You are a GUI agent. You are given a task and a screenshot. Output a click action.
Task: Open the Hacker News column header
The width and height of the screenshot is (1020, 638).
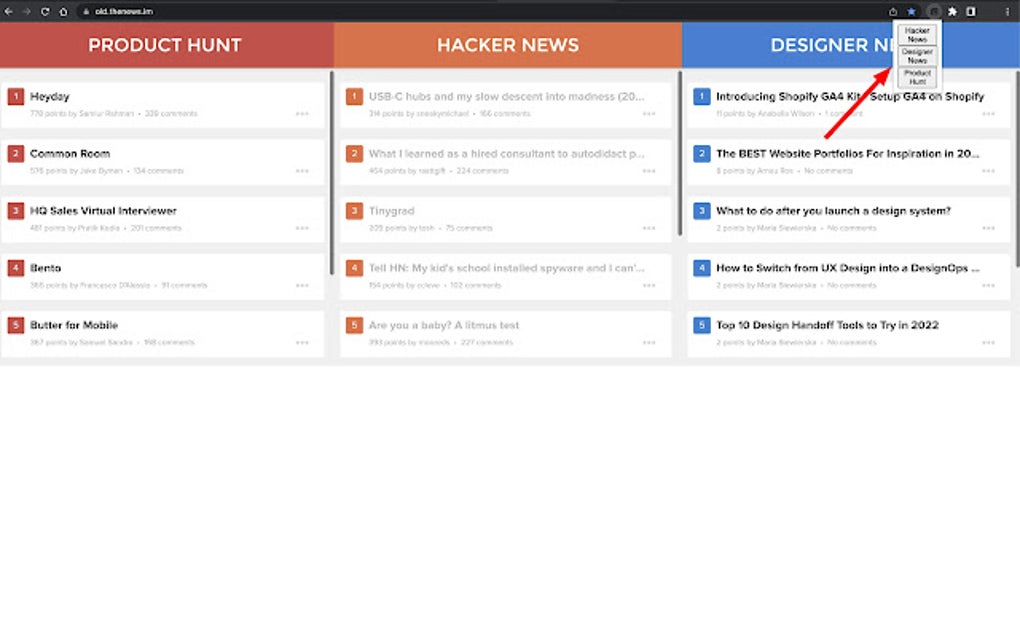point(508,45)
